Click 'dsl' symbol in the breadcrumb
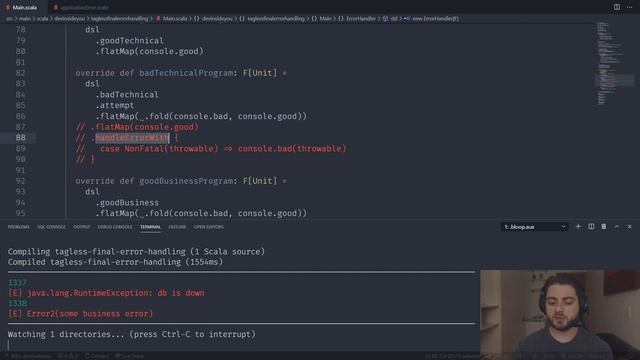Screen dimensions: 640x360 [394, 19]
